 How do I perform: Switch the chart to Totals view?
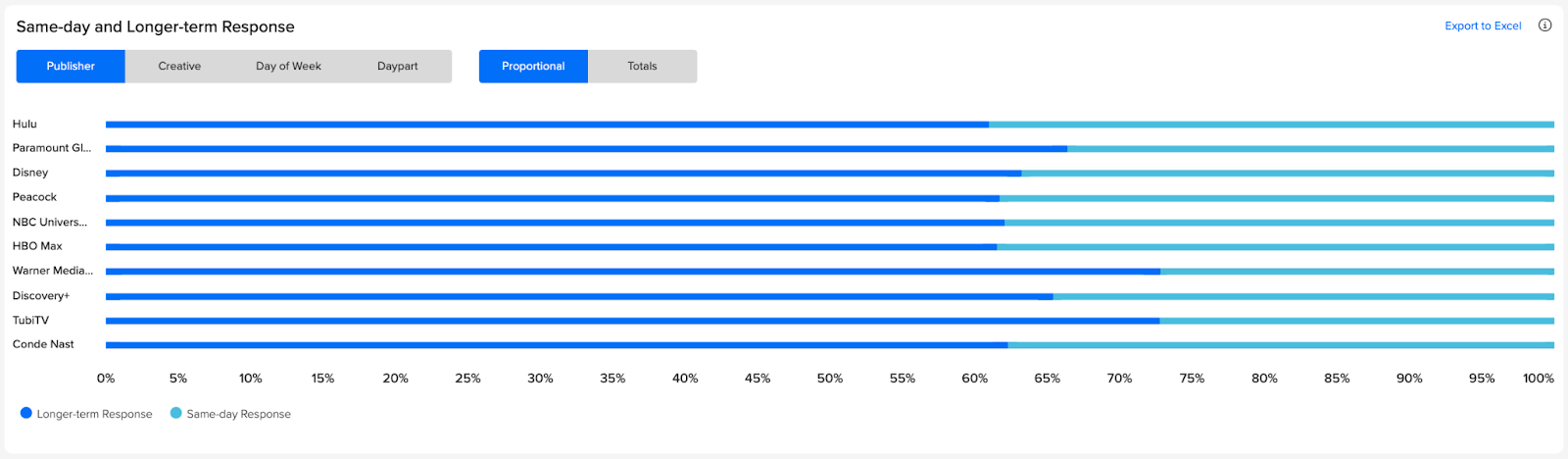642,66
